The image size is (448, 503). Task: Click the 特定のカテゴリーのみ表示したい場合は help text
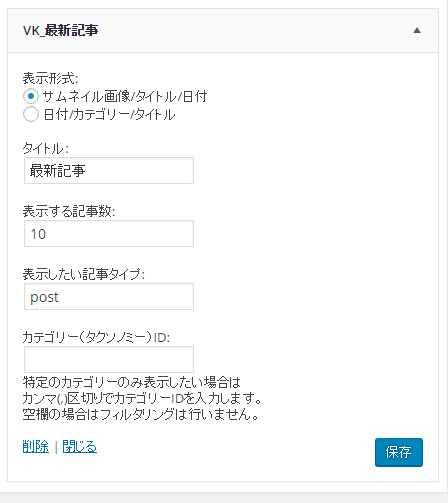(x=132, y=382)
